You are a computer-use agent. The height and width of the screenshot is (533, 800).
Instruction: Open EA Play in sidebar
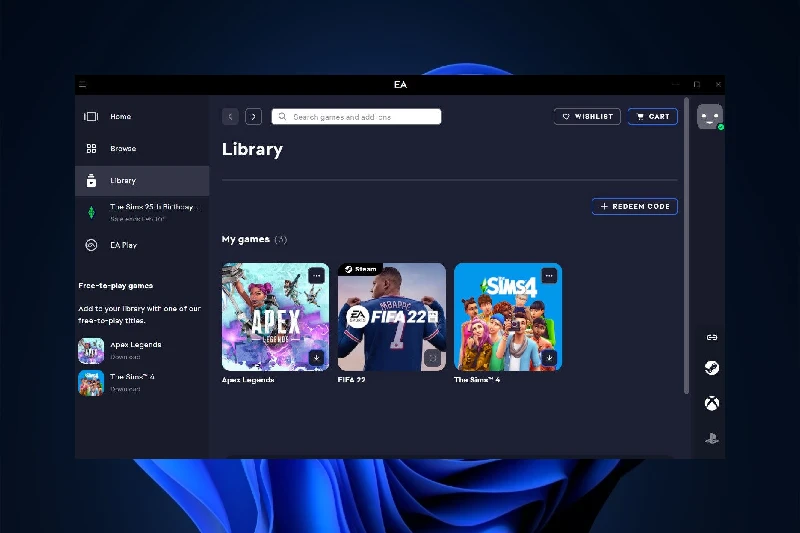[142, 245]
